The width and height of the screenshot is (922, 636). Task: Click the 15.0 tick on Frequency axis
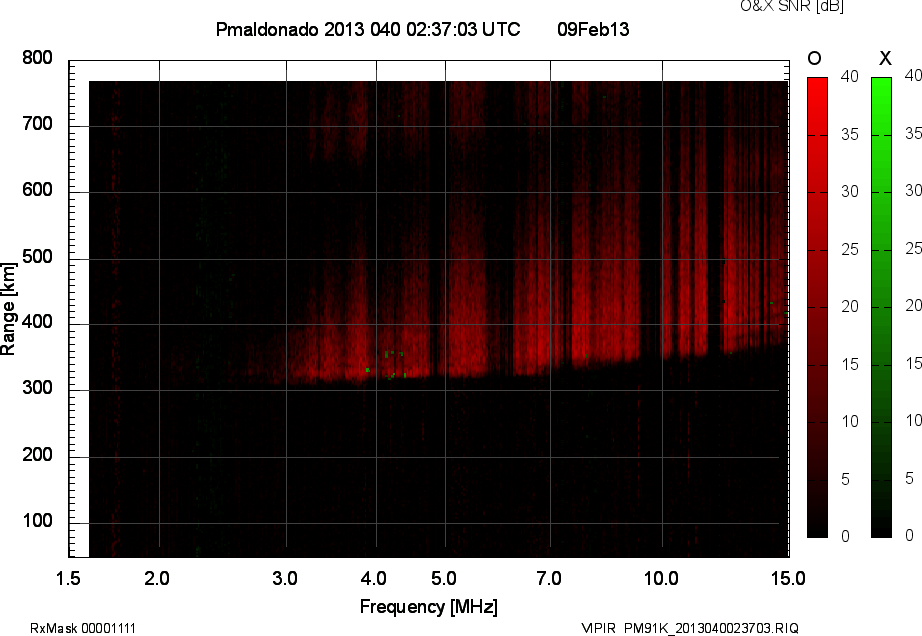pos(787,578)
